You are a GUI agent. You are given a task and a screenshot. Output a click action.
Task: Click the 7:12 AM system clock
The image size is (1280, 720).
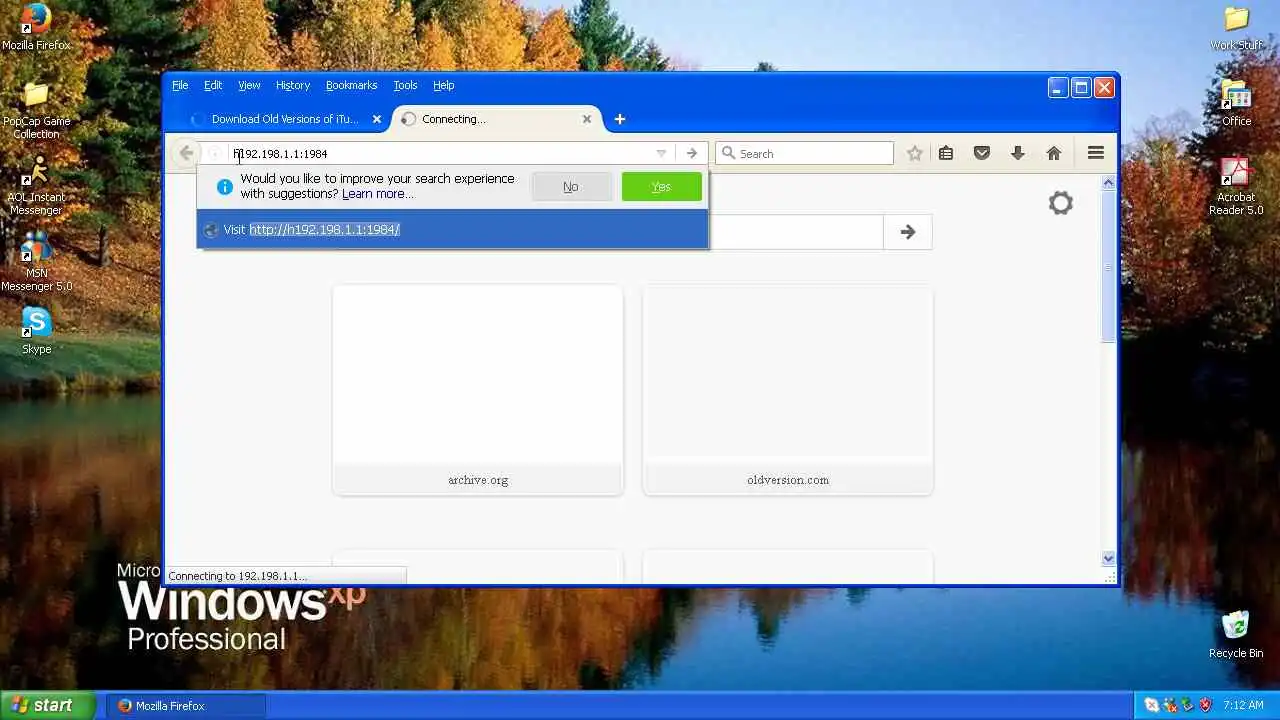click(1244, 705)
